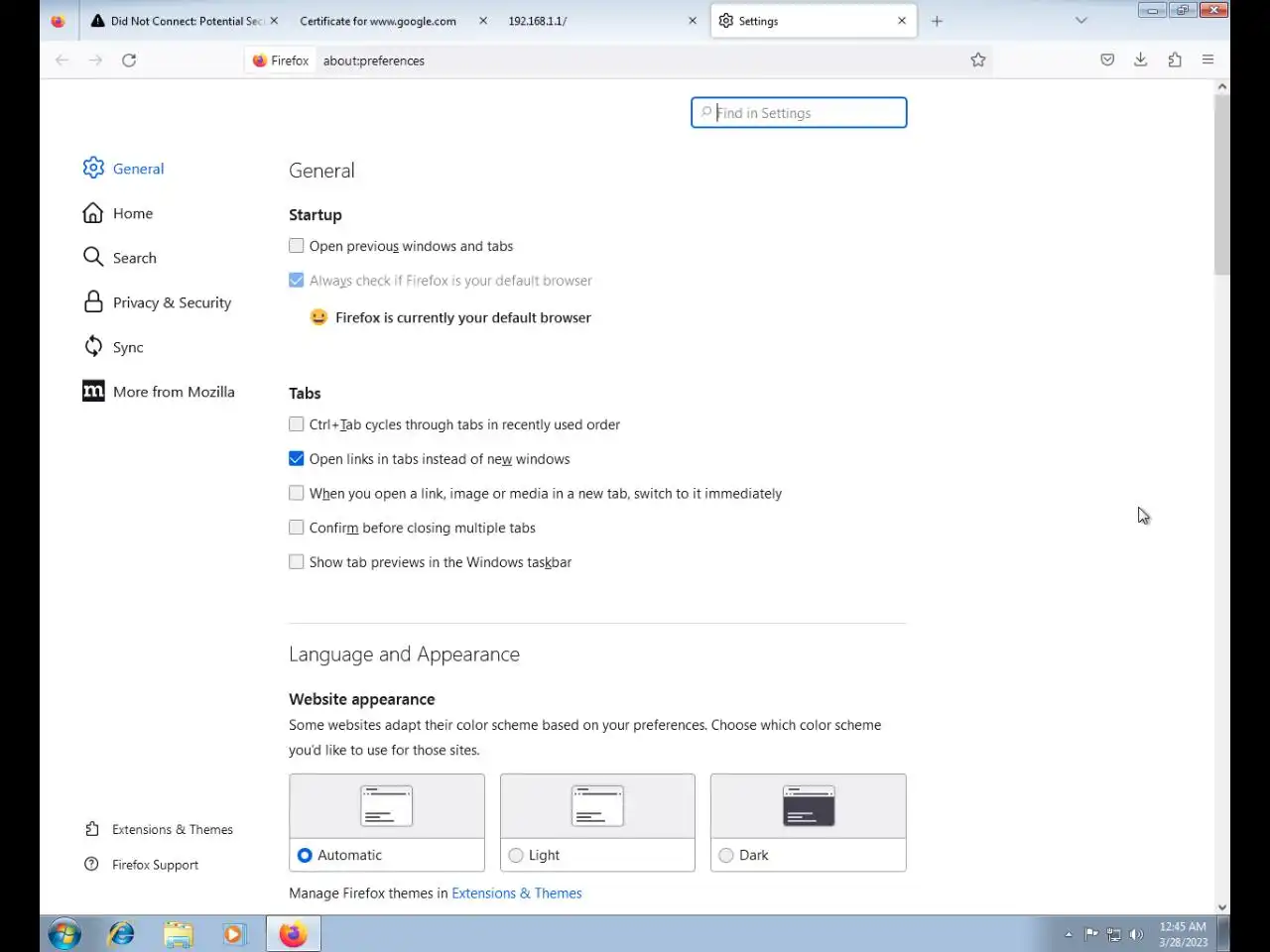Image resolution: width=1270 pixels, height=952 pixels.
Task: Select Light website appearance radio
Action: (516, 855)
